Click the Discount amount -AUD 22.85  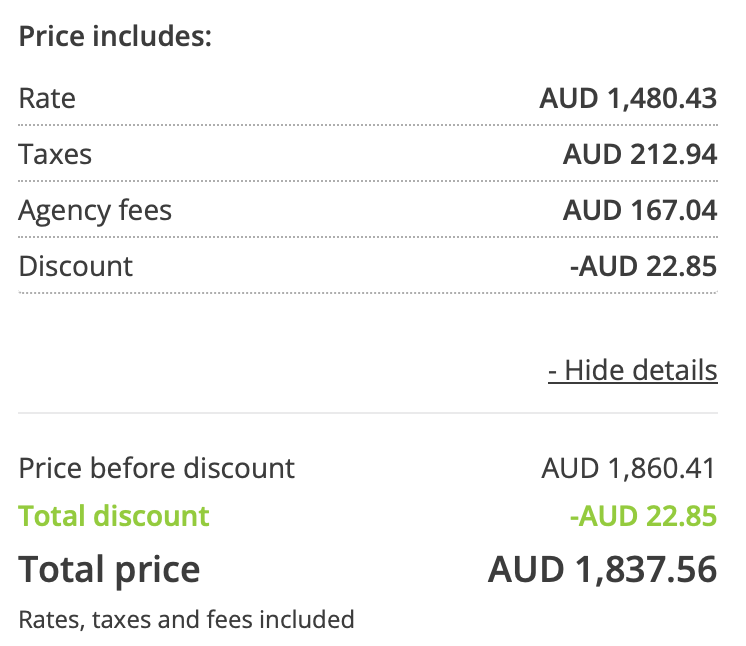pos(643,266)
